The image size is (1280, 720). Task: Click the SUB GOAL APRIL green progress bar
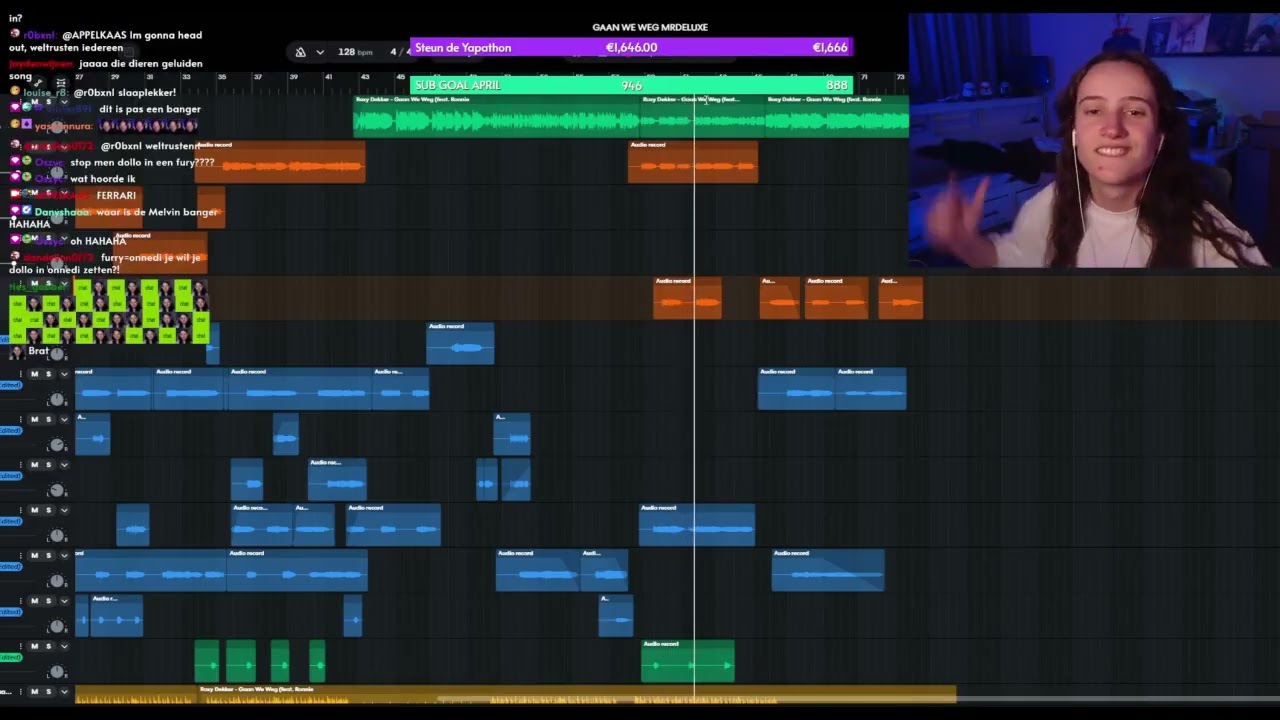click(631, 85)
